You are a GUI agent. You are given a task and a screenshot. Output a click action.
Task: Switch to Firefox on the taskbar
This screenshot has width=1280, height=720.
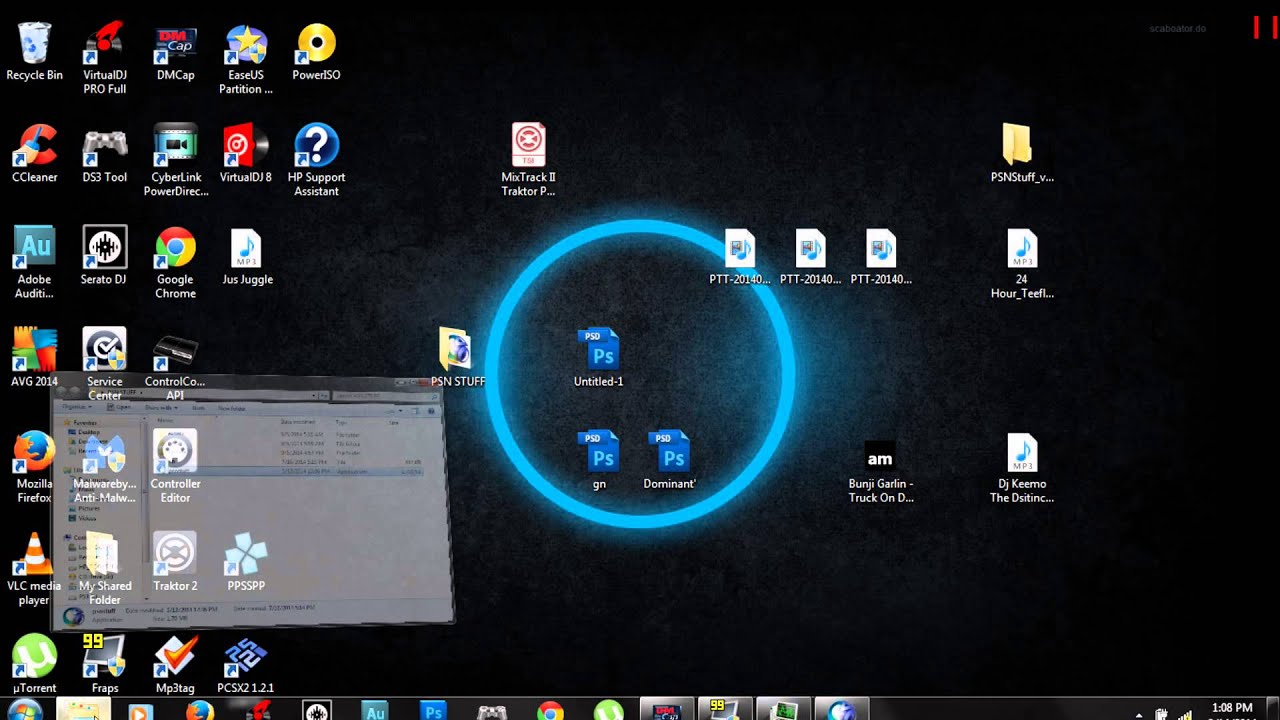[x=200, y=711]
